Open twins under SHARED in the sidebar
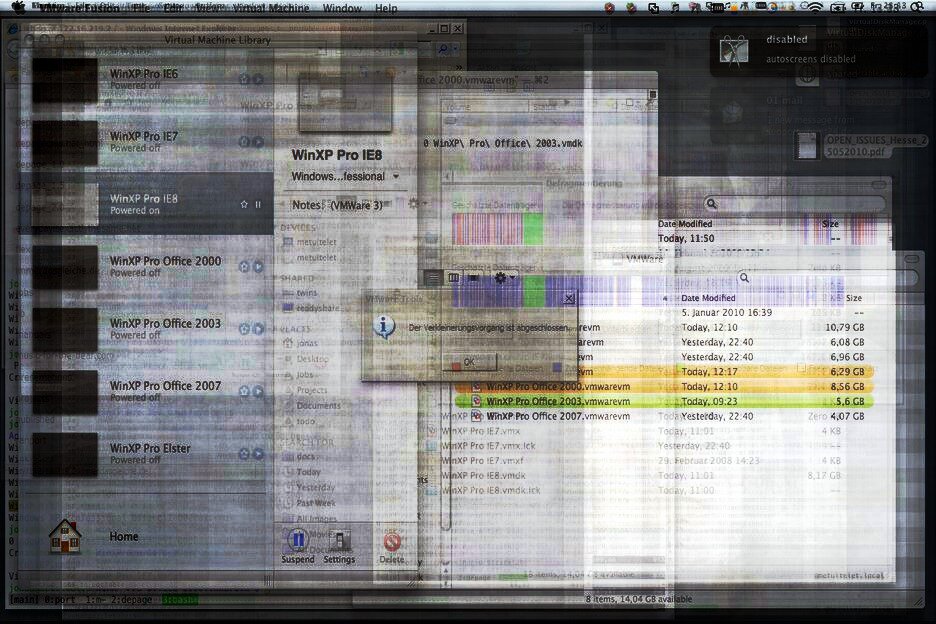This screenshot has width=936, height=624. tap(300, 293)
